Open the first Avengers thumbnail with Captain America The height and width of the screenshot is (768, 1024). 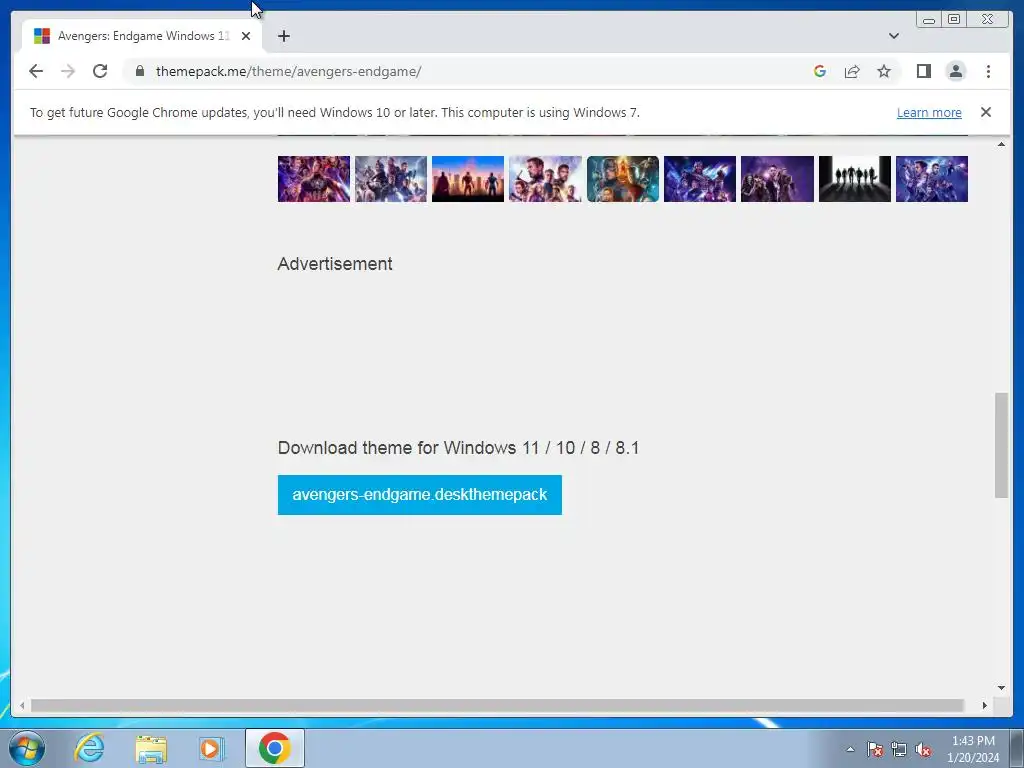[x=313, y=179]
